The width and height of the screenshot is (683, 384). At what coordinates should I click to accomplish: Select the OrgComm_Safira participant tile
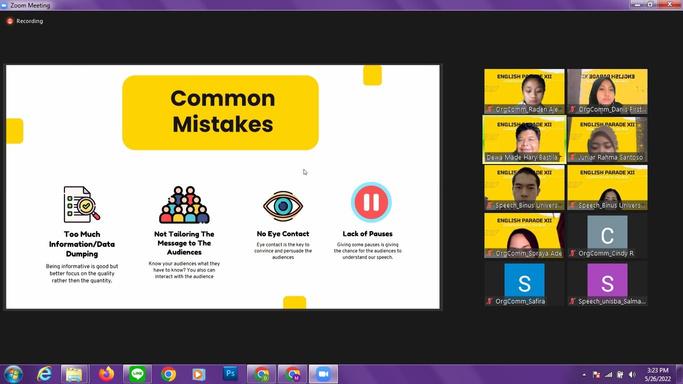click(x=524, y=284)
